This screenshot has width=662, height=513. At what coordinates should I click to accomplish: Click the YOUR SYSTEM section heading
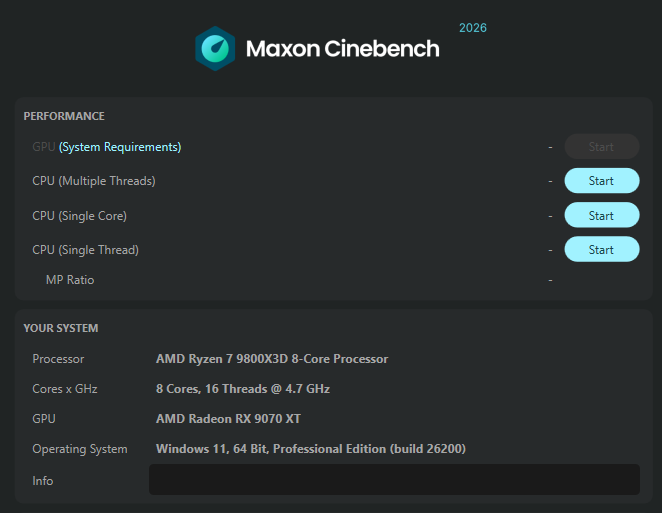pyautogui.click(x=61, y=328)
